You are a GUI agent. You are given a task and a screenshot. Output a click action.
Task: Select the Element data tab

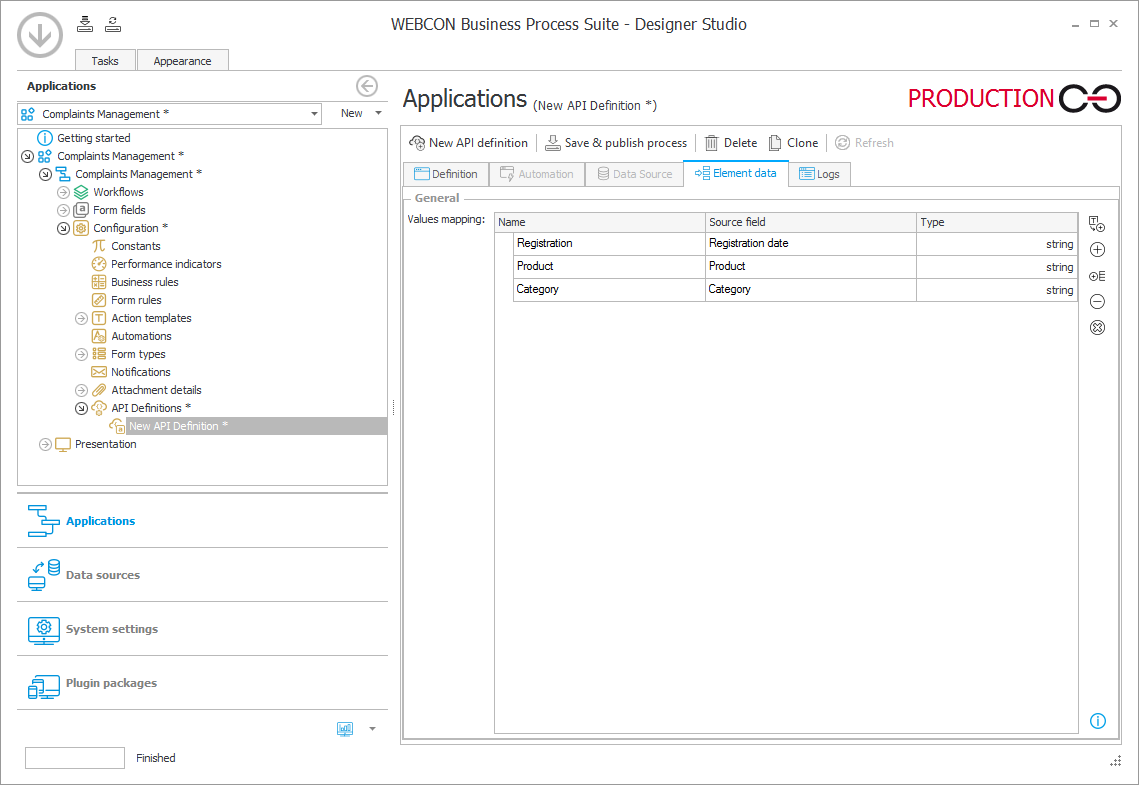coord(736,174)
